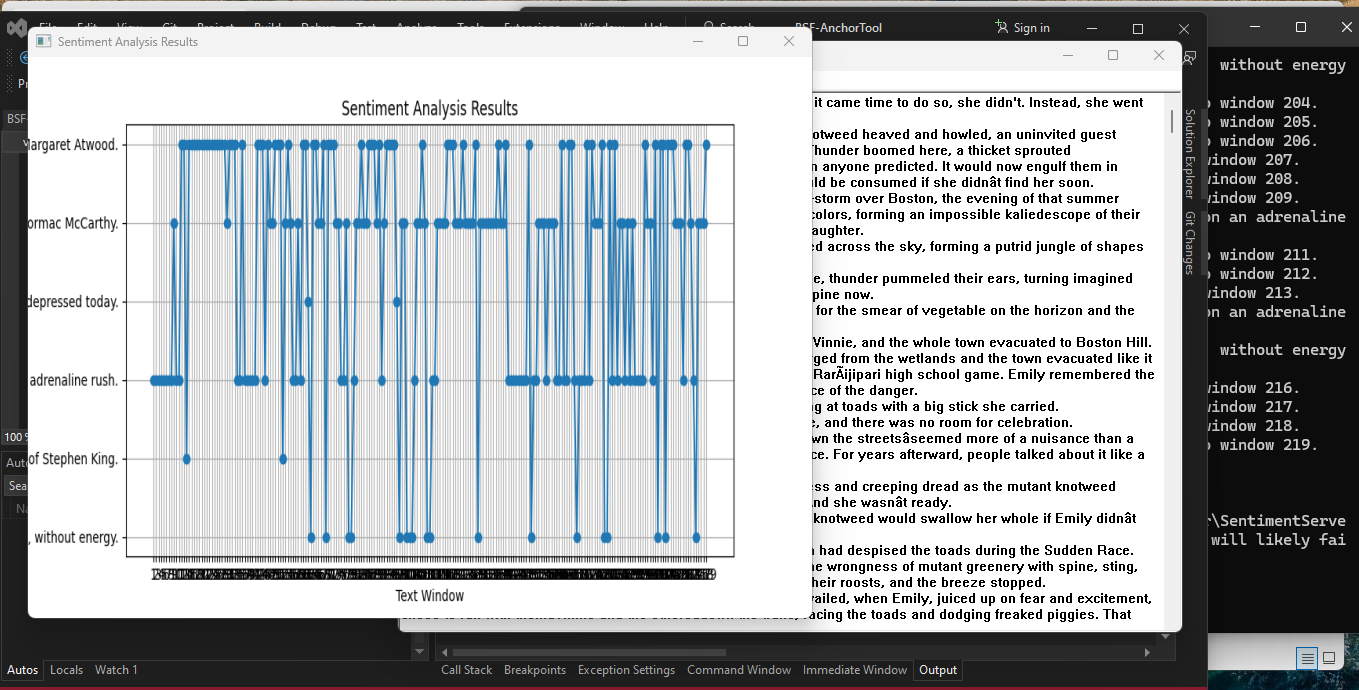Minimize the Visual Studio window
This screenshot has height=690, width=1359.
click(1091, 28)
